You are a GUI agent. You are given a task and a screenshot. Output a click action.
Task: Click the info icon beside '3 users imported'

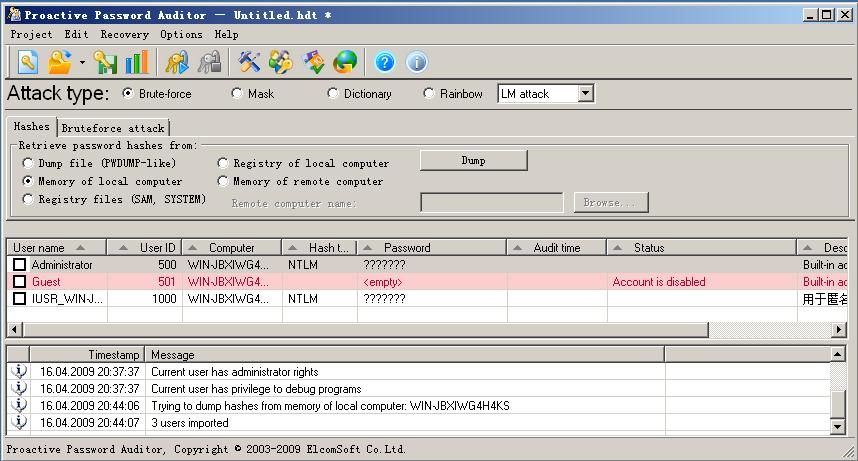click(19, 422)
